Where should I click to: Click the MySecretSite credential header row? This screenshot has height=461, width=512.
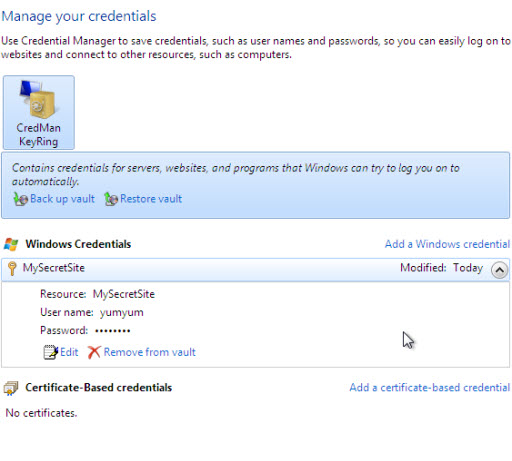[256, 269]
